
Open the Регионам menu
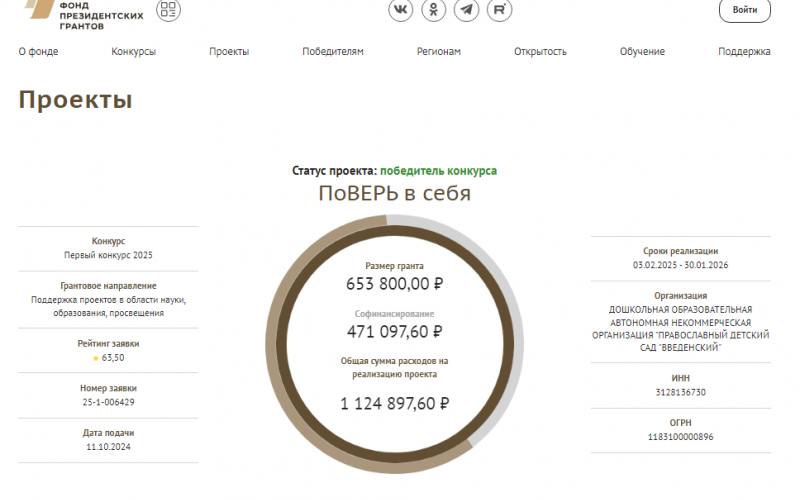[x=439, y=52]
